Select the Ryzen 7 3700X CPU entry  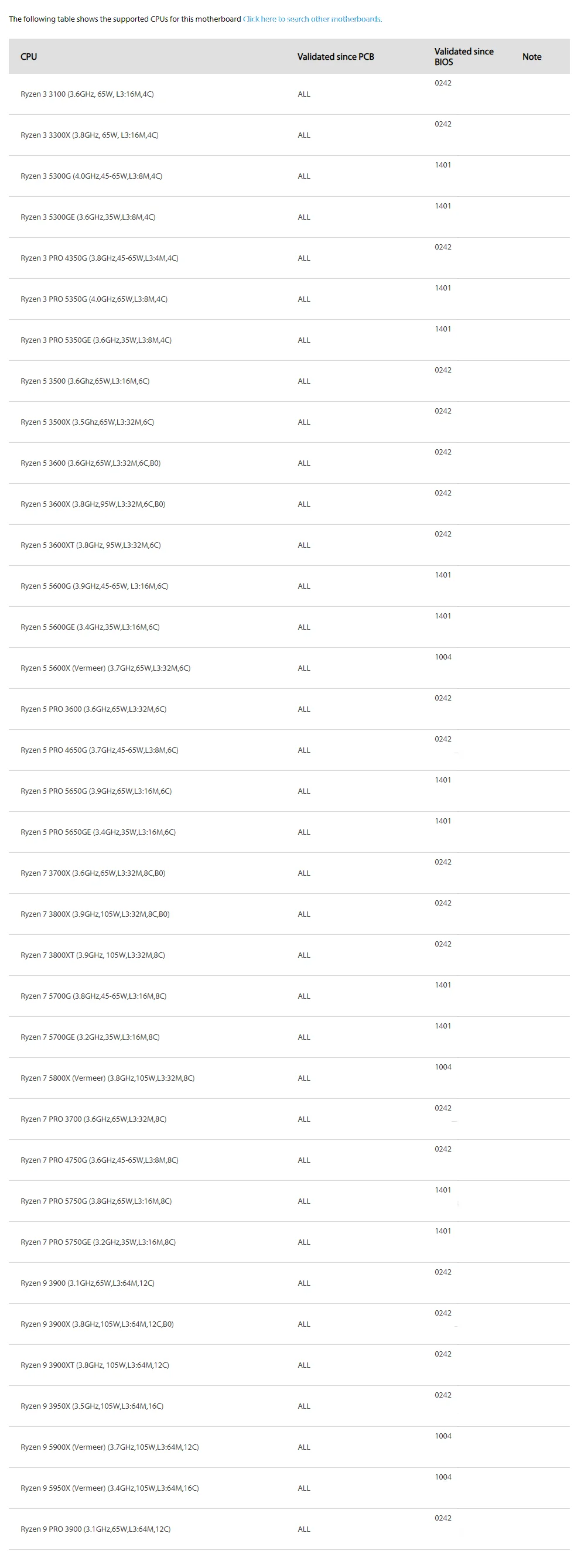(93, 873)
